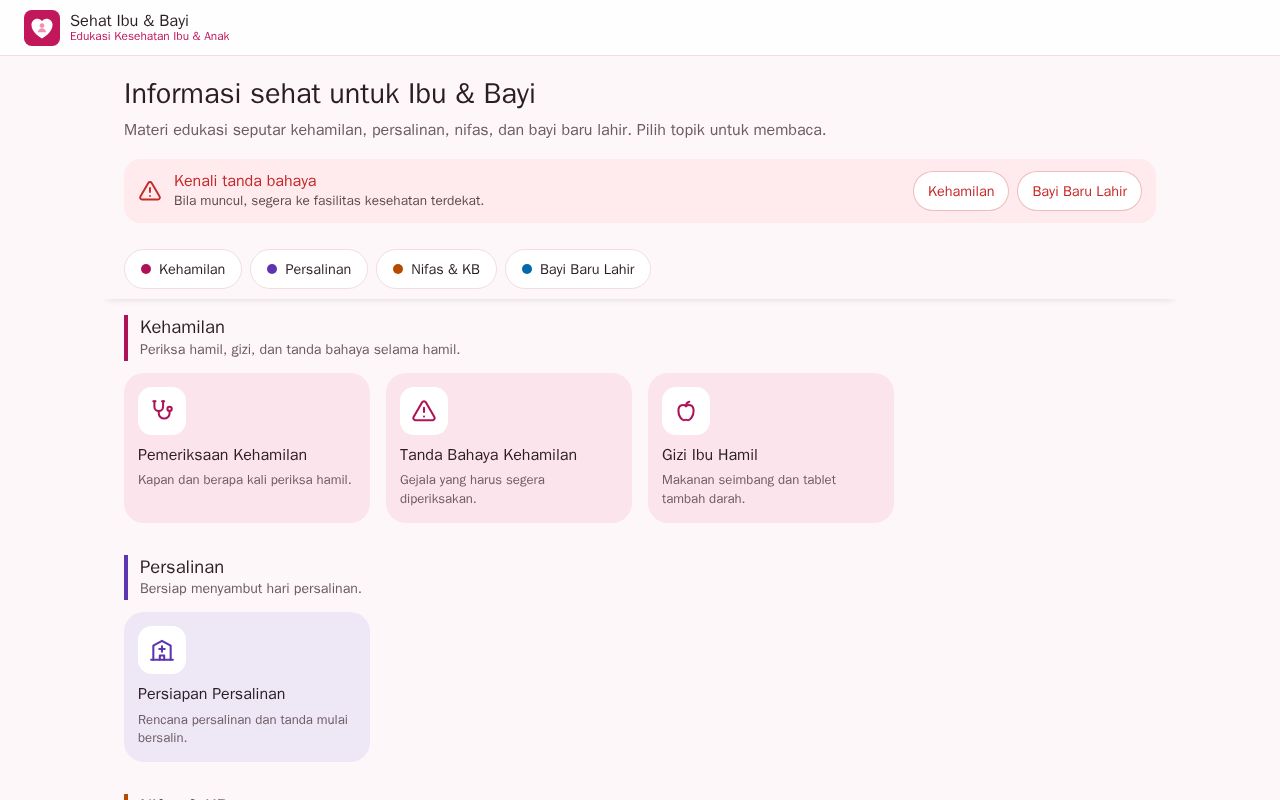Image resolution: width=1280 pixels, height=800 pixels.
Task: Open Kehamilan danger signs button in banner
Action: click(x=961, y=191)
